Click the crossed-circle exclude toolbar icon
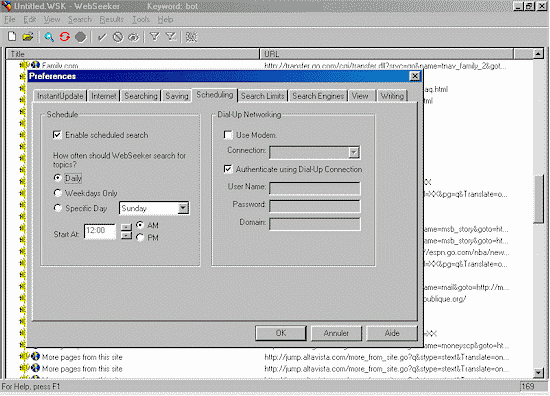 click(x=118, y=37)
